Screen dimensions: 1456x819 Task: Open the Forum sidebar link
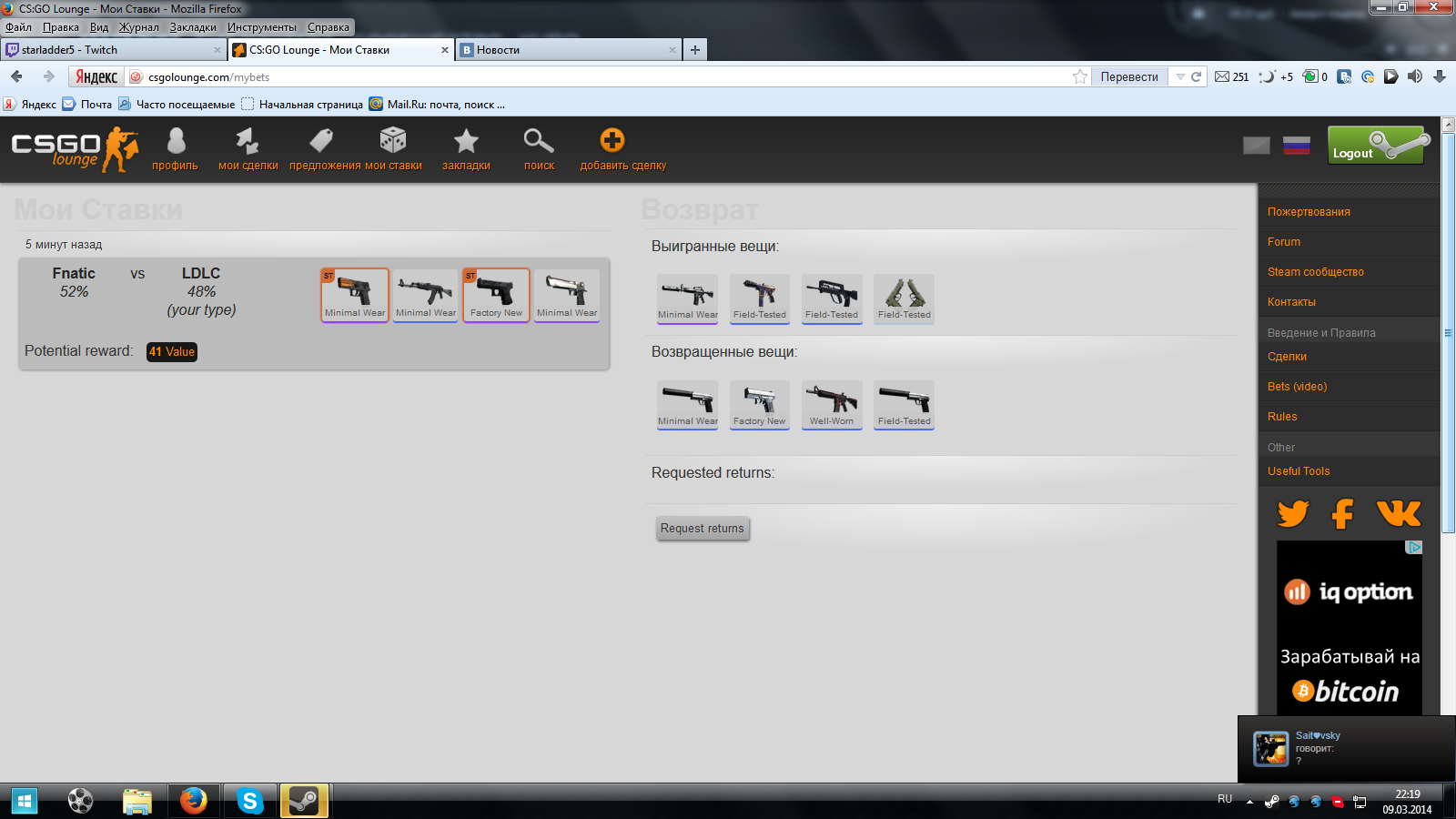[1284, 242]
